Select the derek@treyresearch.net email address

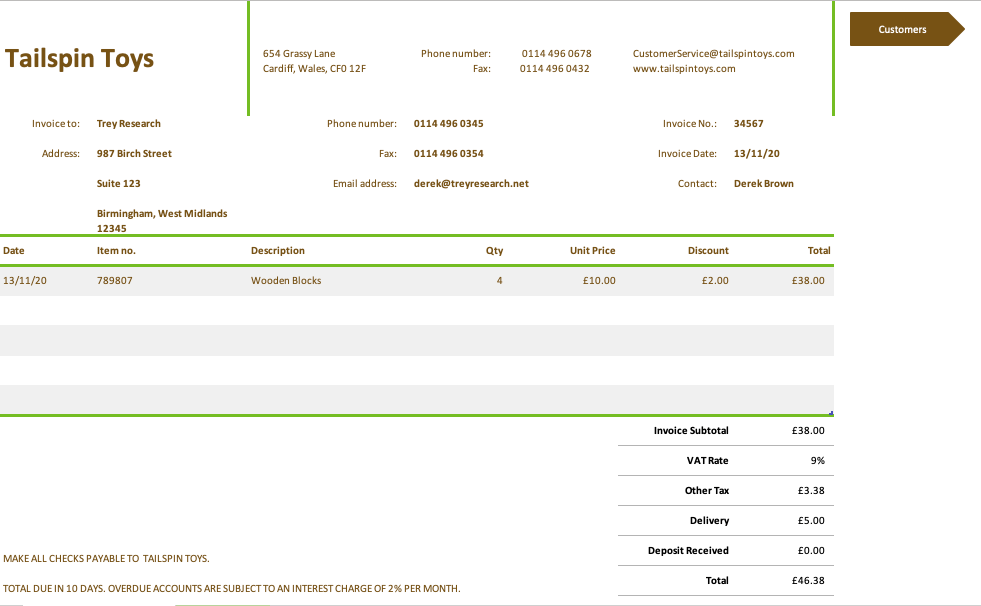coord(471,184)
